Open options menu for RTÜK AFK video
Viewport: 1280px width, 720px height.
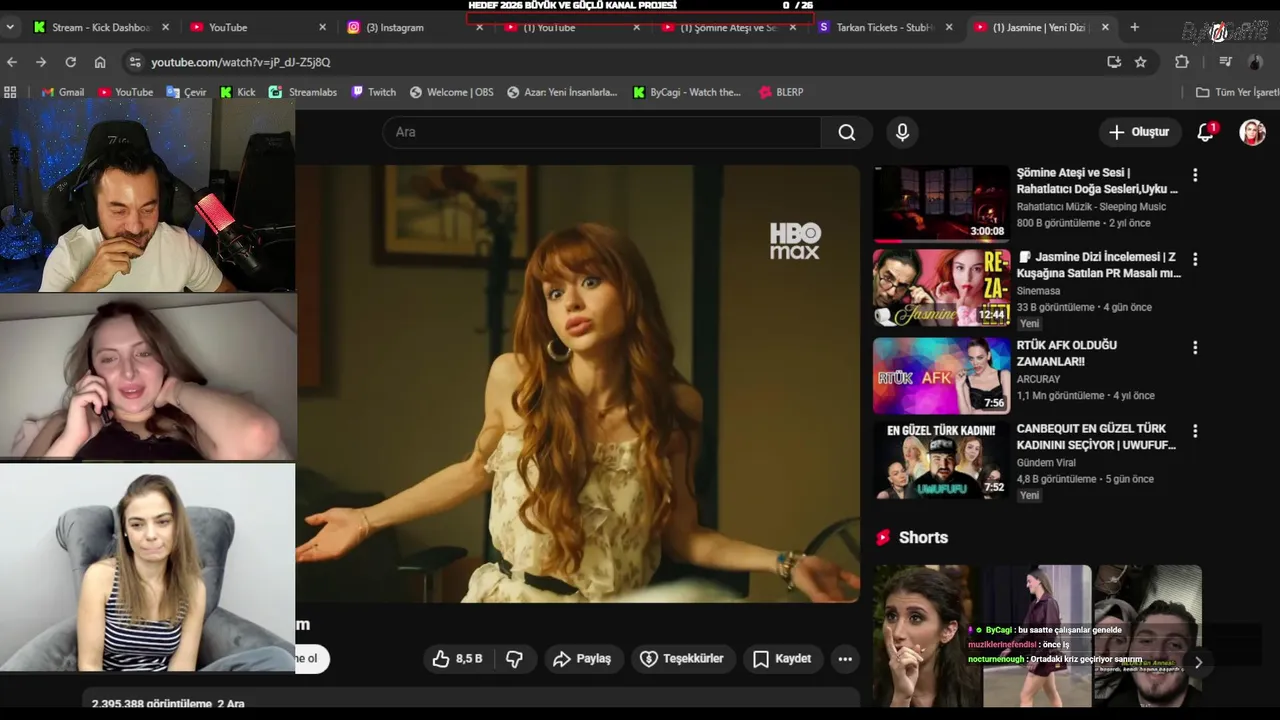point(1194,348)
